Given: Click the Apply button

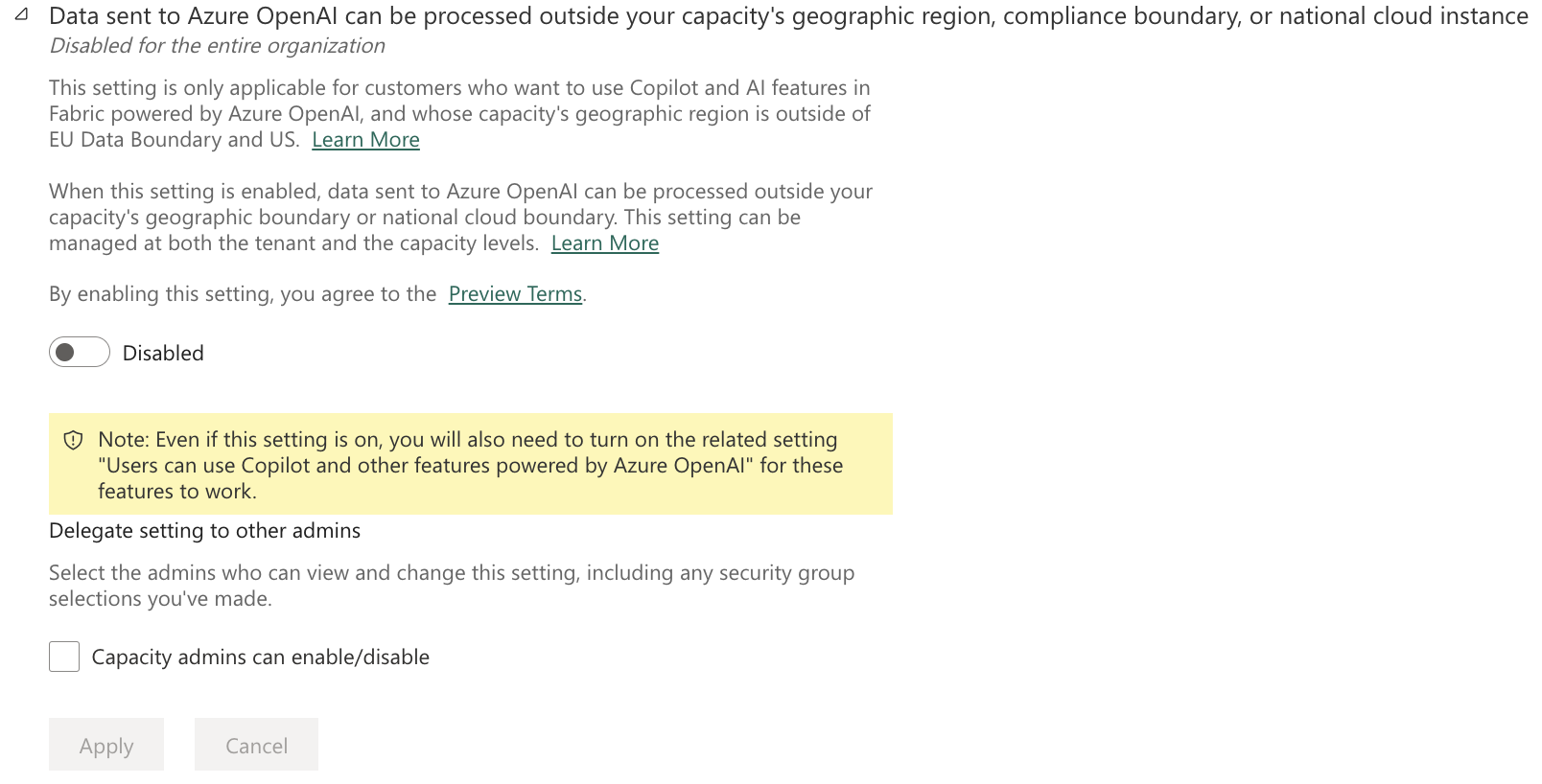Looking at the screenshot, I should 105,745.
